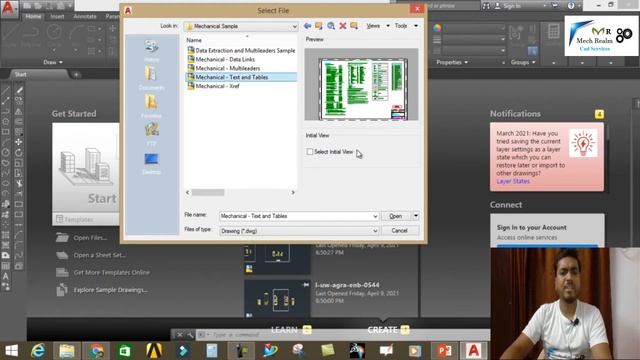The height and width of the screenshot is (360, 640).
Task: Open File Explorer from taskbar
Action: coord(67,351)
